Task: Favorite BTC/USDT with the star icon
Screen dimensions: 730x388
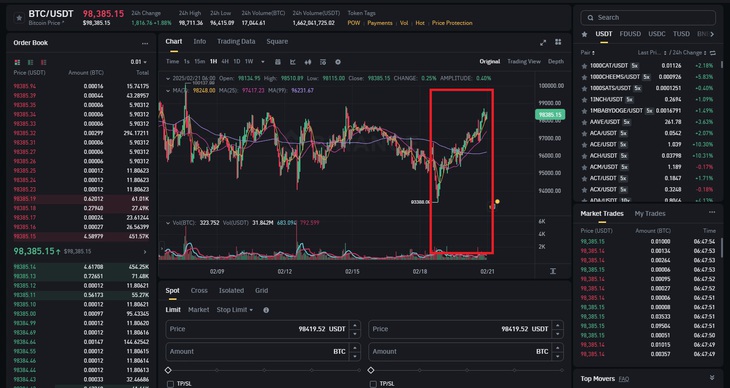Action: [x=19, y=18]
